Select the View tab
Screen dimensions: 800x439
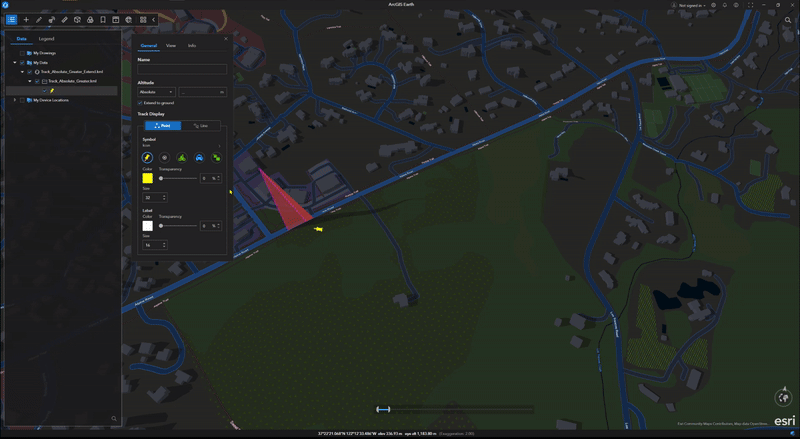point(171,45)
